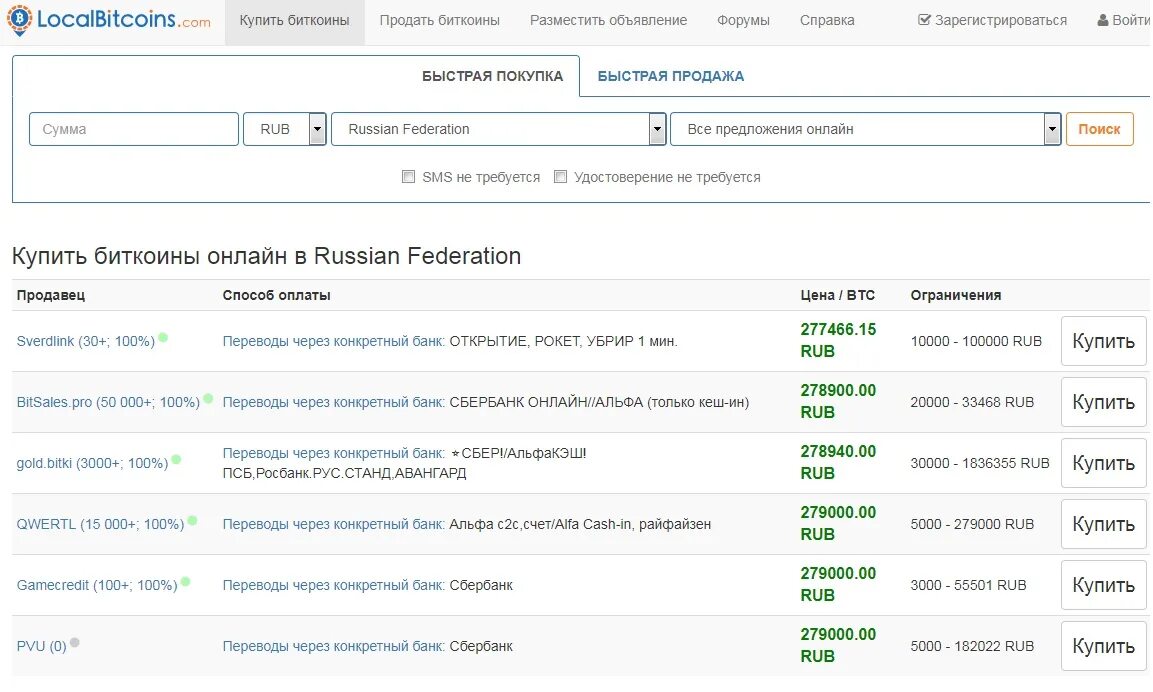Expand the 'Все предложения онлайн' dropdown

[x=865, y=129]
